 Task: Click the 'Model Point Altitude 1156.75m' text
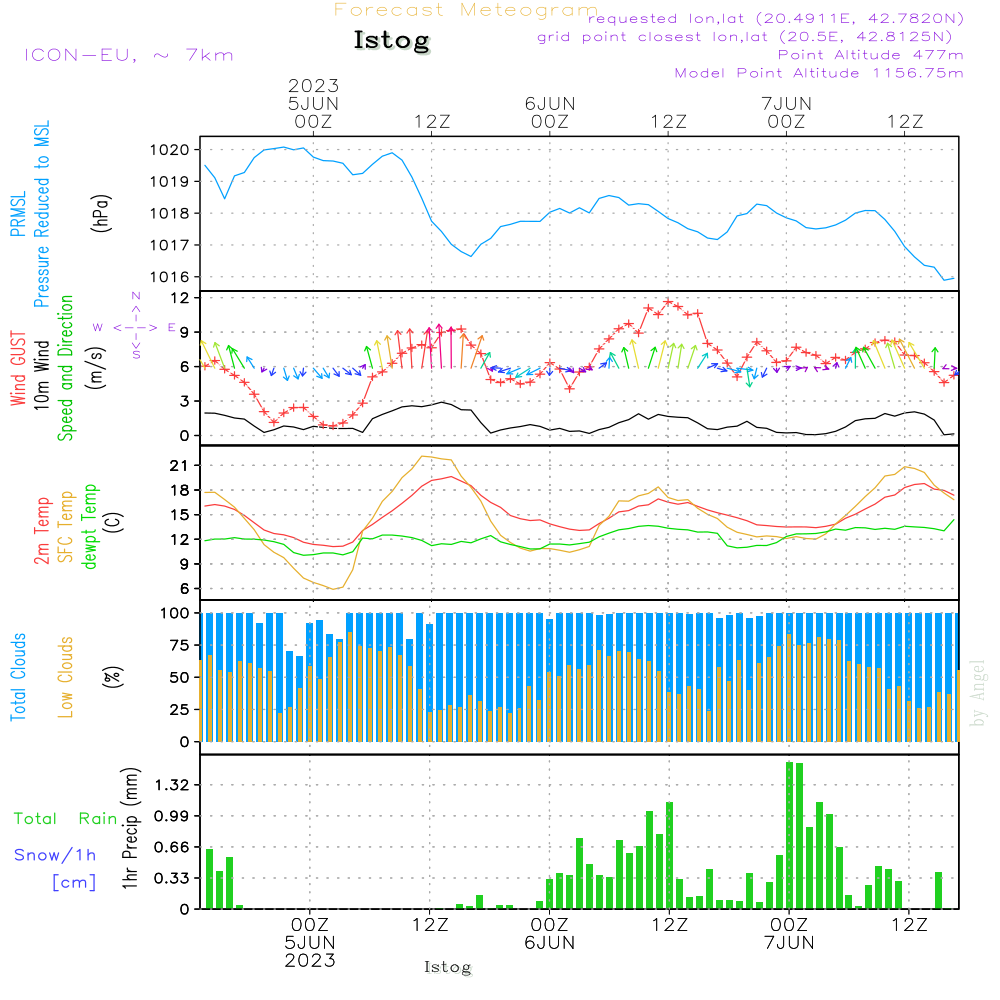click(819, 73)
